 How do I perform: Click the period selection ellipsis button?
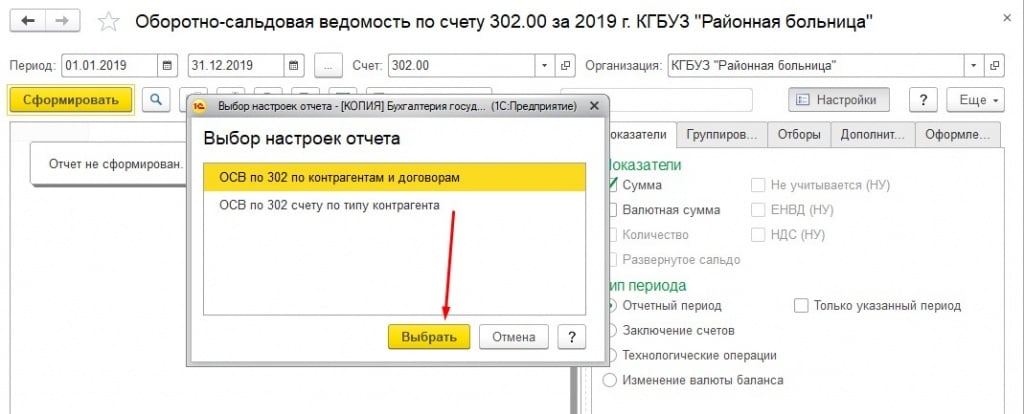(x=328, y=66)
